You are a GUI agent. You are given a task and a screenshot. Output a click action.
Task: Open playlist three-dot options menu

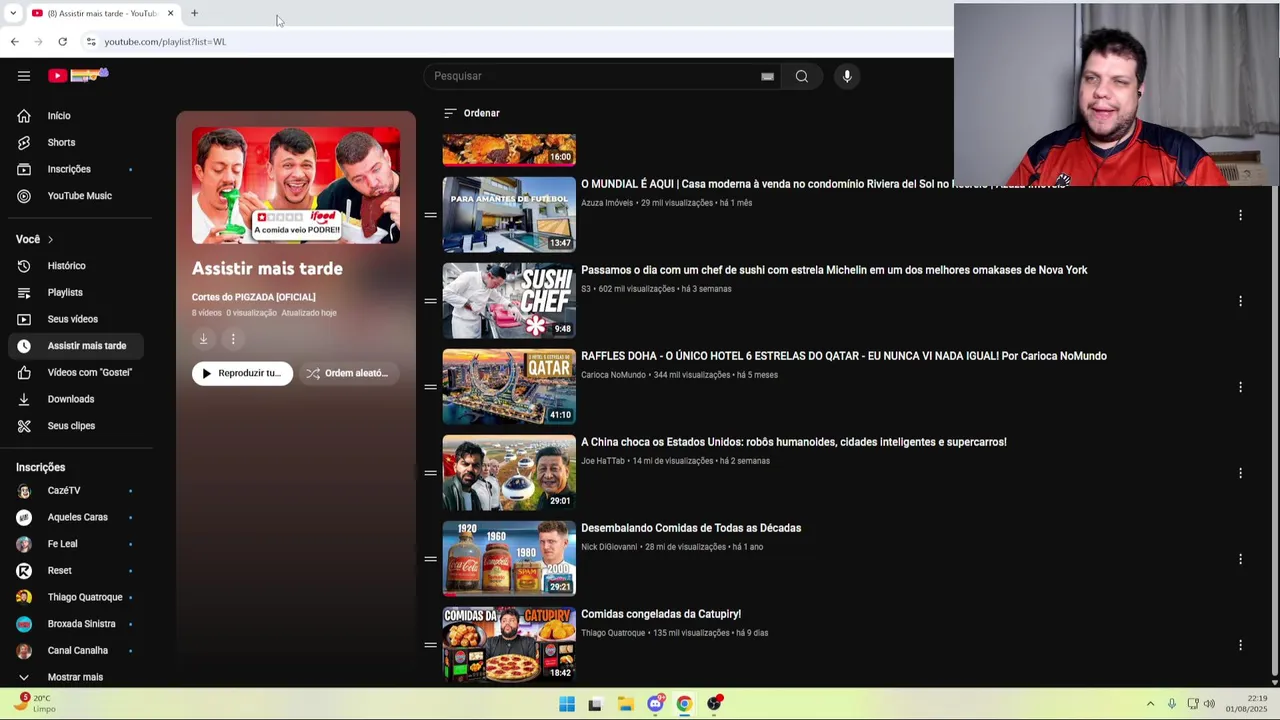point(233,339)
